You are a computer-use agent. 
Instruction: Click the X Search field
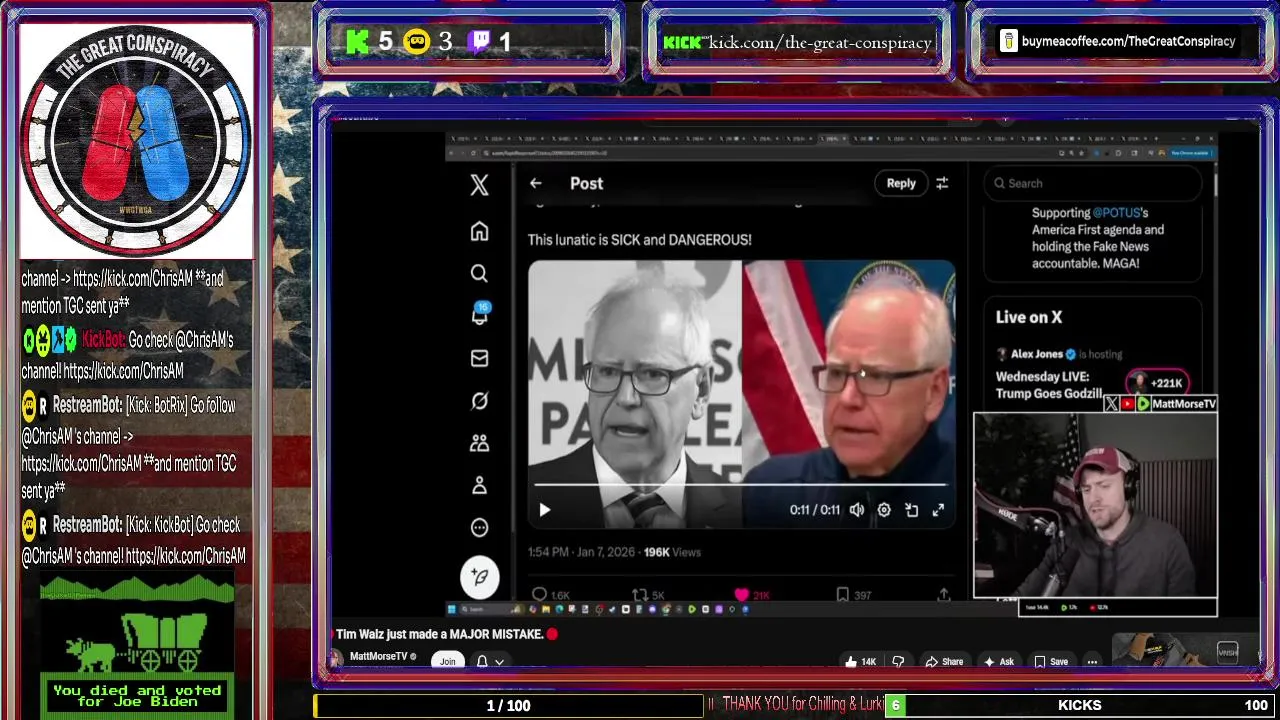point(1092,183)
